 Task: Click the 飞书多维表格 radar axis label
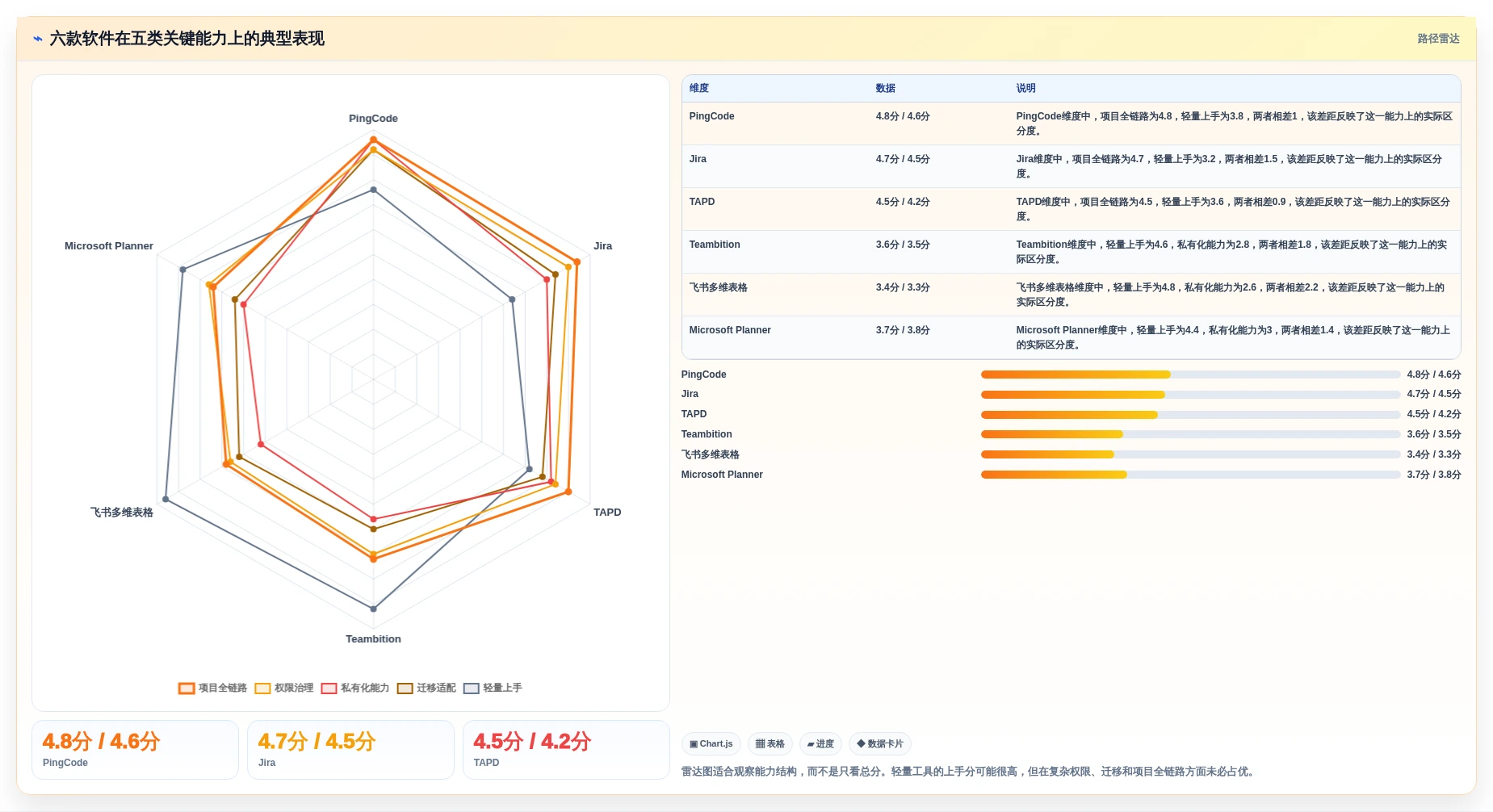(x=121, y=513)
